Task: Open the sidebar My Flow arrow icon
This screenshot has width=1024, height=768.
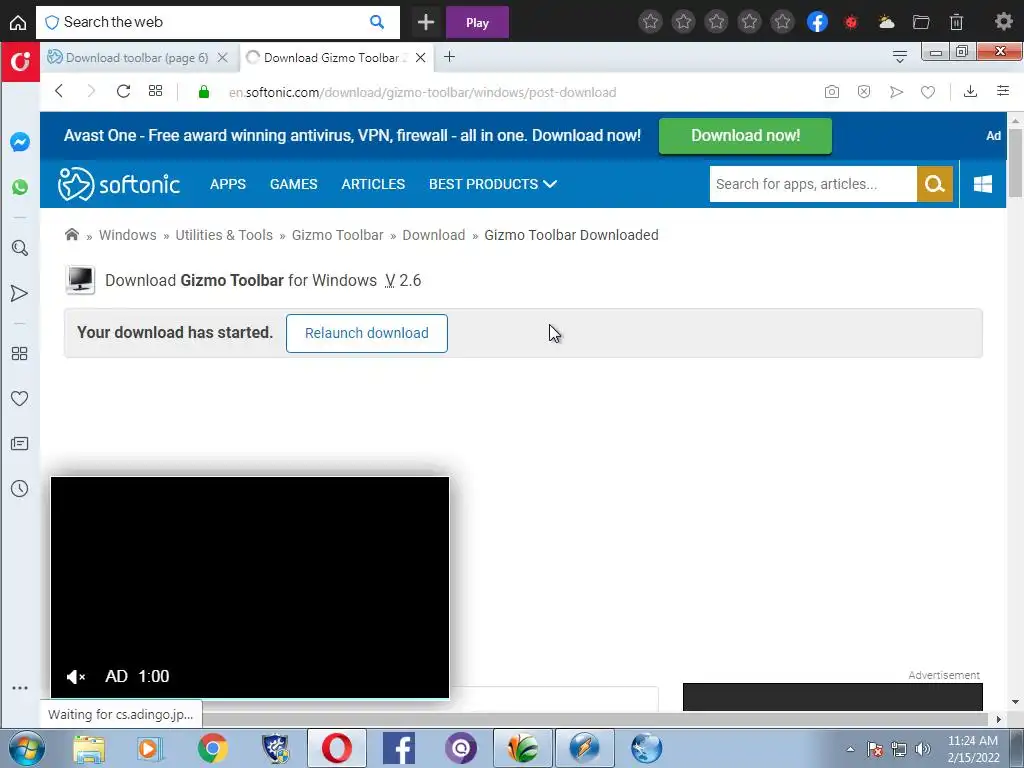Action: pos(20,293)
